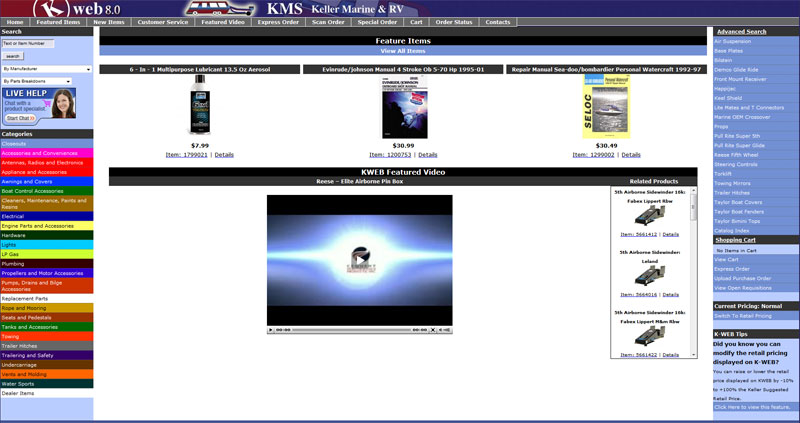Open the Evinrude/Johnson manual cover image
The image size is (800, 423).
coord(405,106)
